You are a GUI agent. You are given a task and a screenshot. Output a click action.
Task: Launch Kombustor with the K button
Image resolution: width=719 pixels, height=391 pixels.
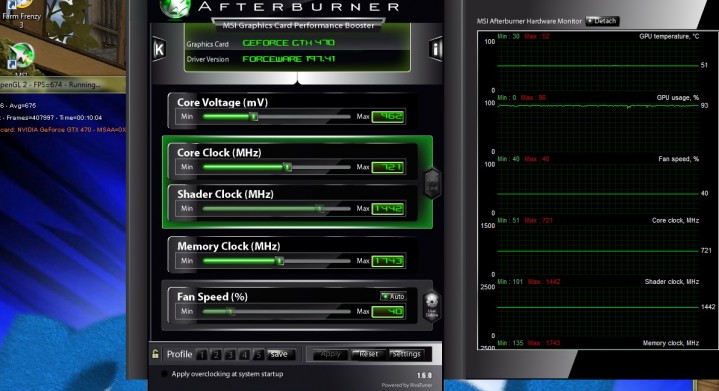tap(159, 50)
